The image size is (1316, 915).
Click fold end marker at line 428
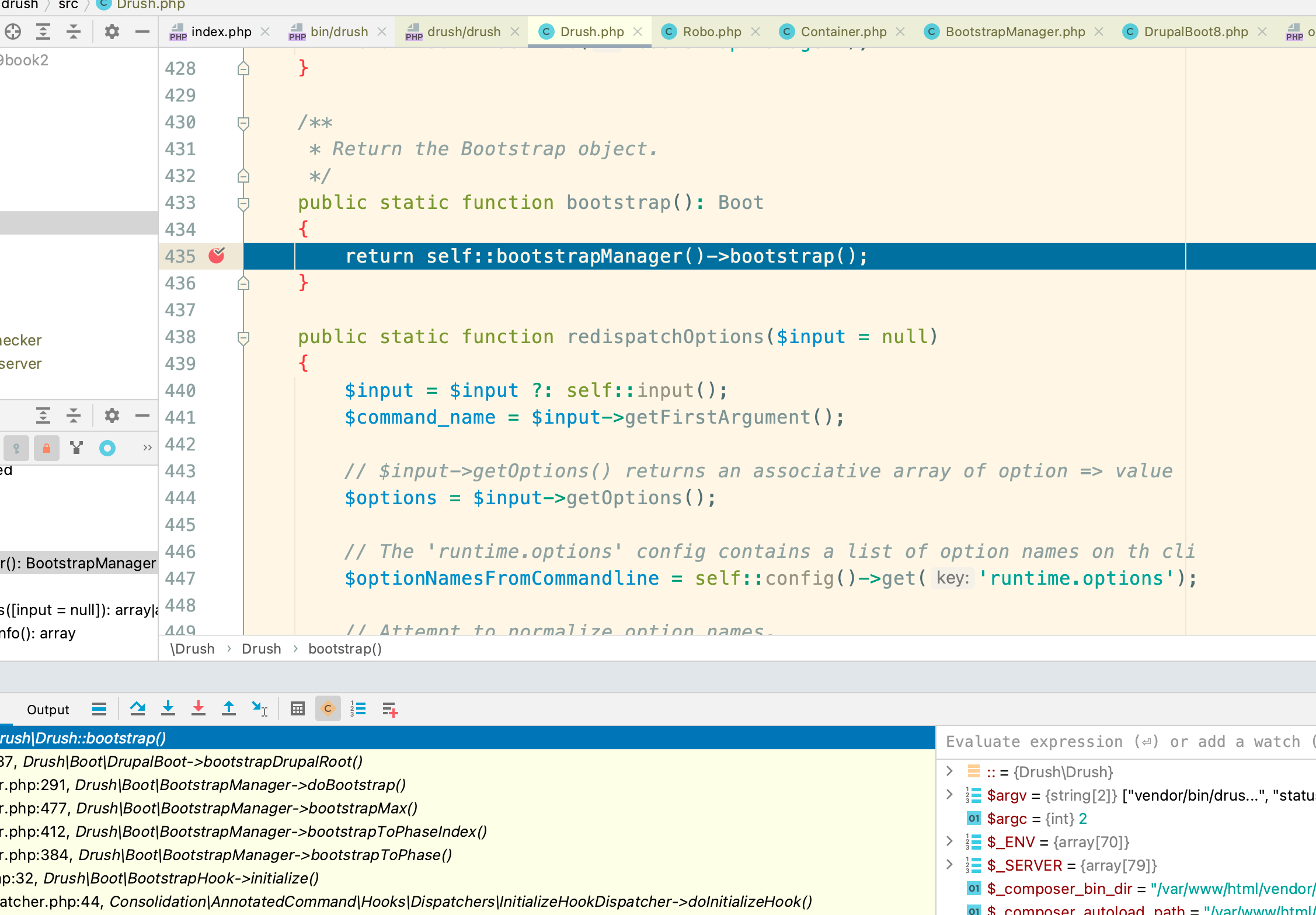(243, 69)
